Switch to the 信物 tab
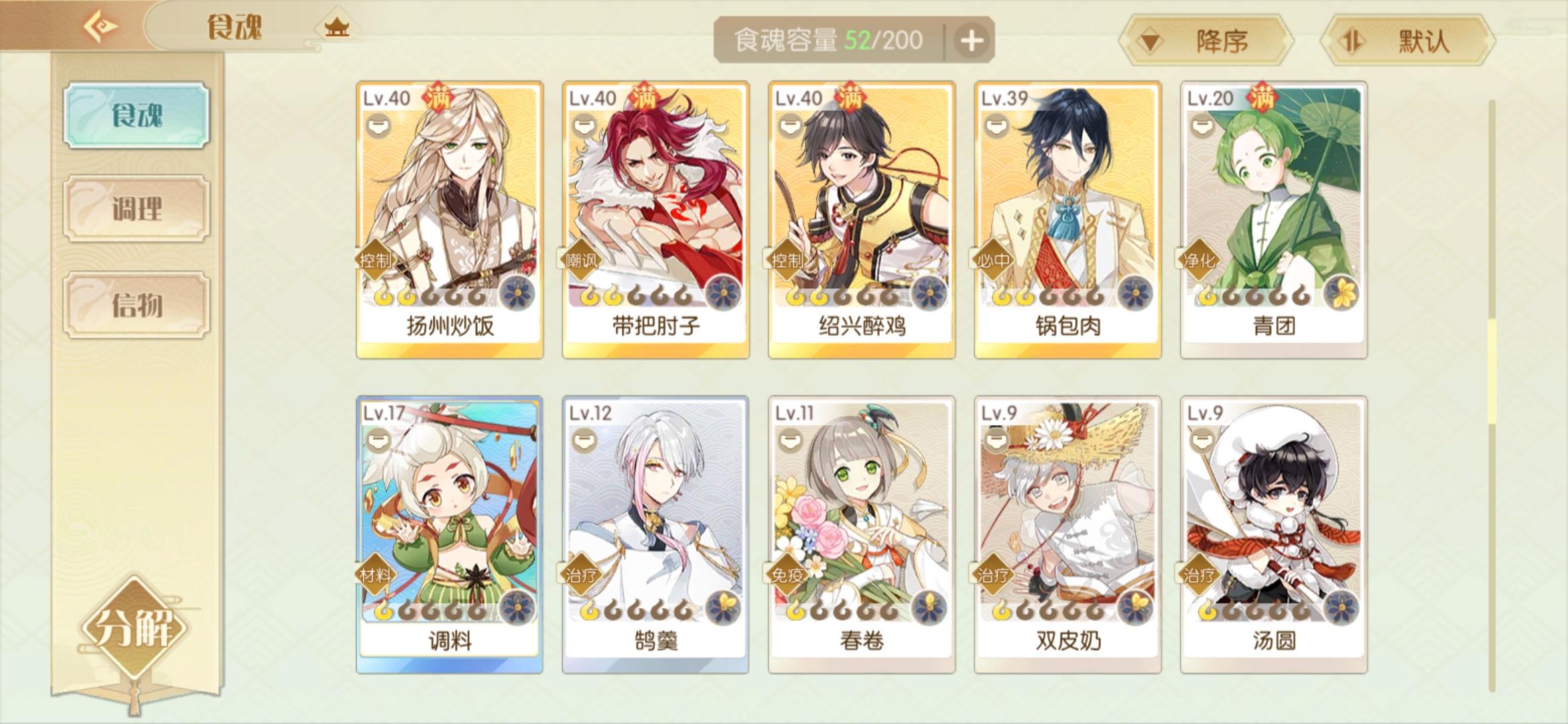The height and width of the screenshot is (724, 1568). pos(137,304)
